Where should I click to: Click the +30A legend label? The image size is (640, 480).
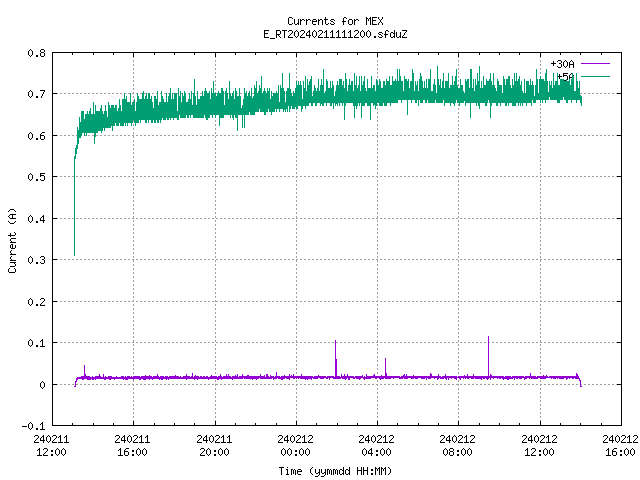[562, 64]
